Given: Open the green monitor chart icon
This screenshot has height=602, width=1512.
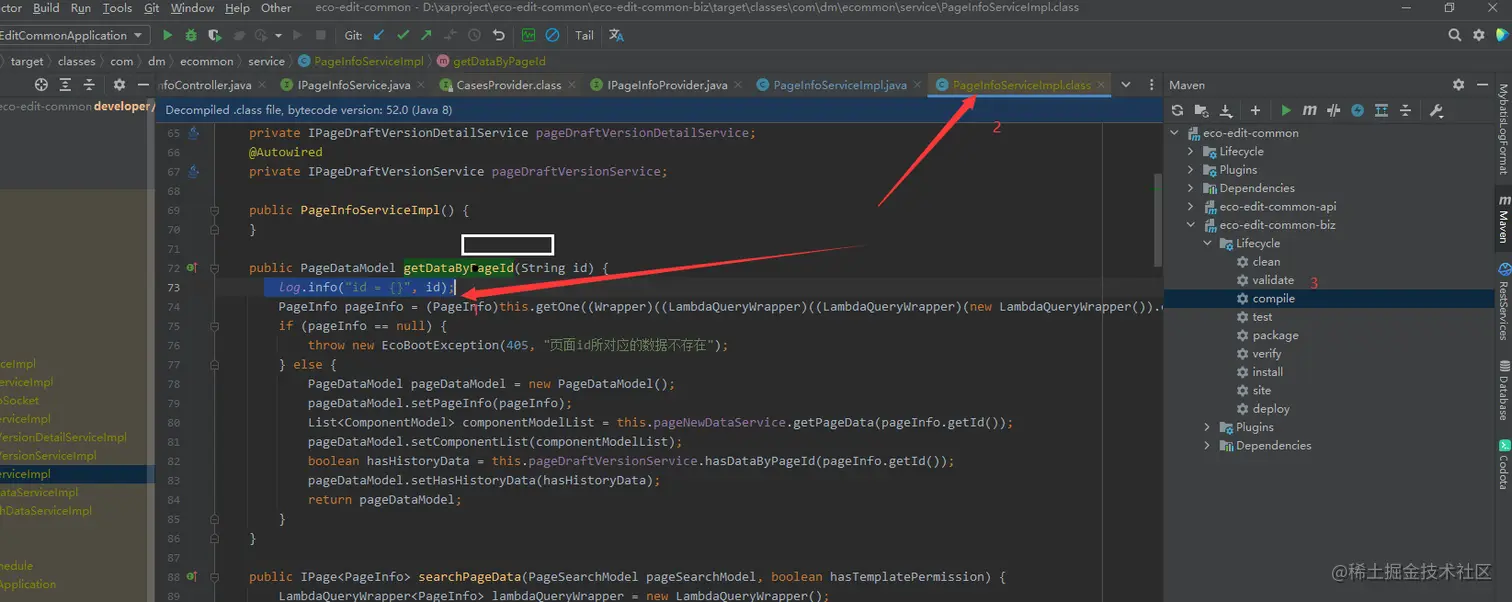Looking at the screenshot, I should (x=529, y=35).
